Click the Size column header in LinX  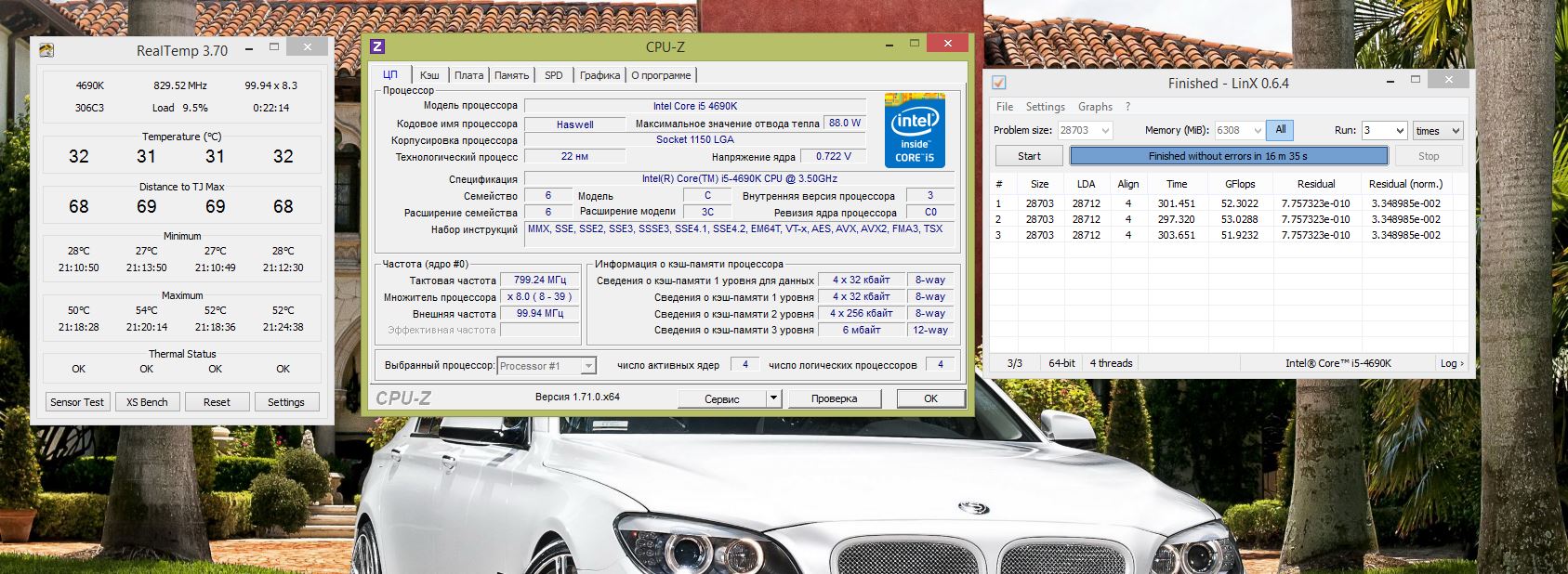[1040, 184]
